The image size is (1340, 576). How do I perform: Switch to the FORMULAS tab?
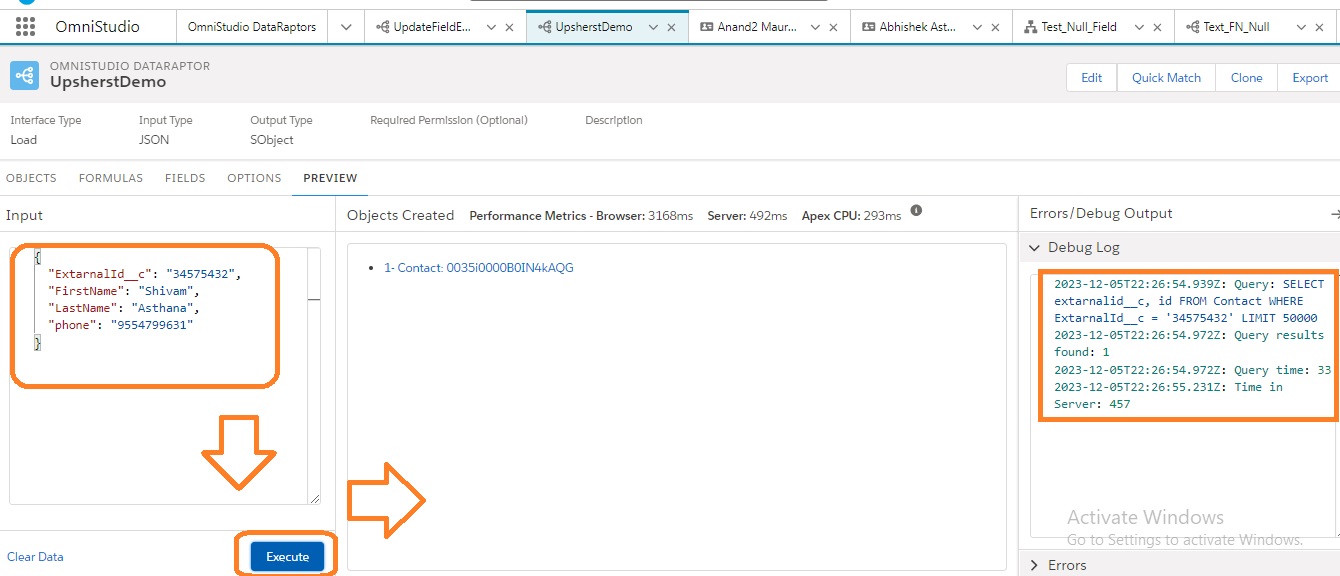click(x=111, y=178)
